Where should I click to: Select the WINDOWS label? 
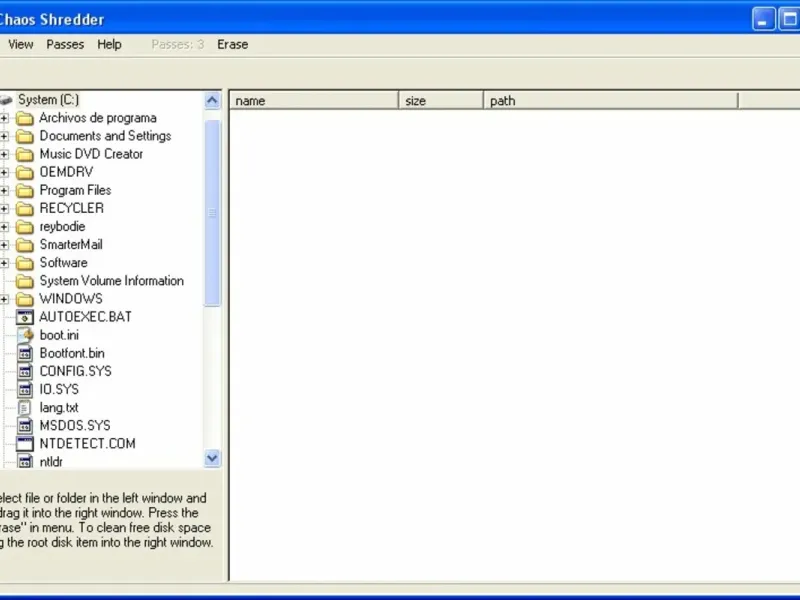coord(71,298)
